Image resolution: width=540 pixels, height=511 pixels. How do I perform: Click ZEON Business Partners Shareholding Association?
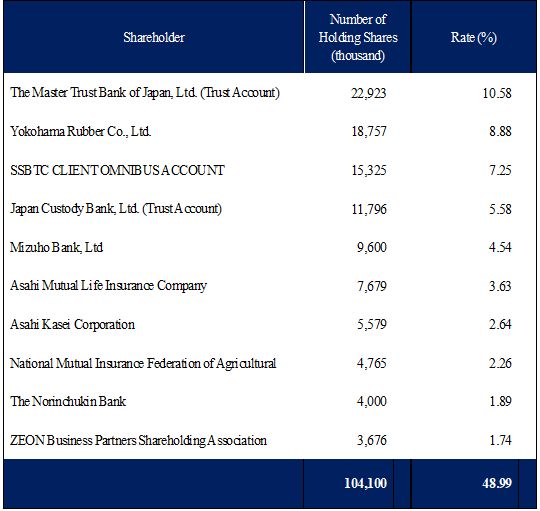tap(138, 440)
